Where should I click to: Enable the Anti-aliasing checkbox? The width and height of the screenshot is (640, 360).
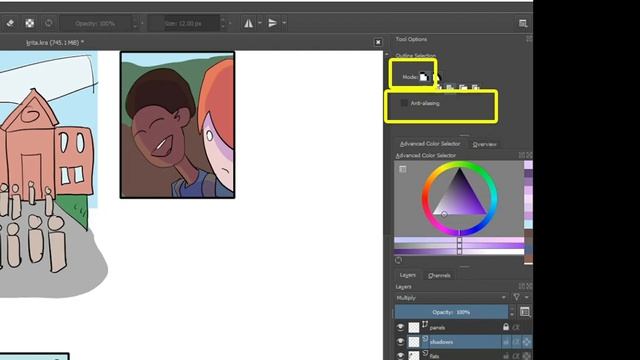click(404, 103)
